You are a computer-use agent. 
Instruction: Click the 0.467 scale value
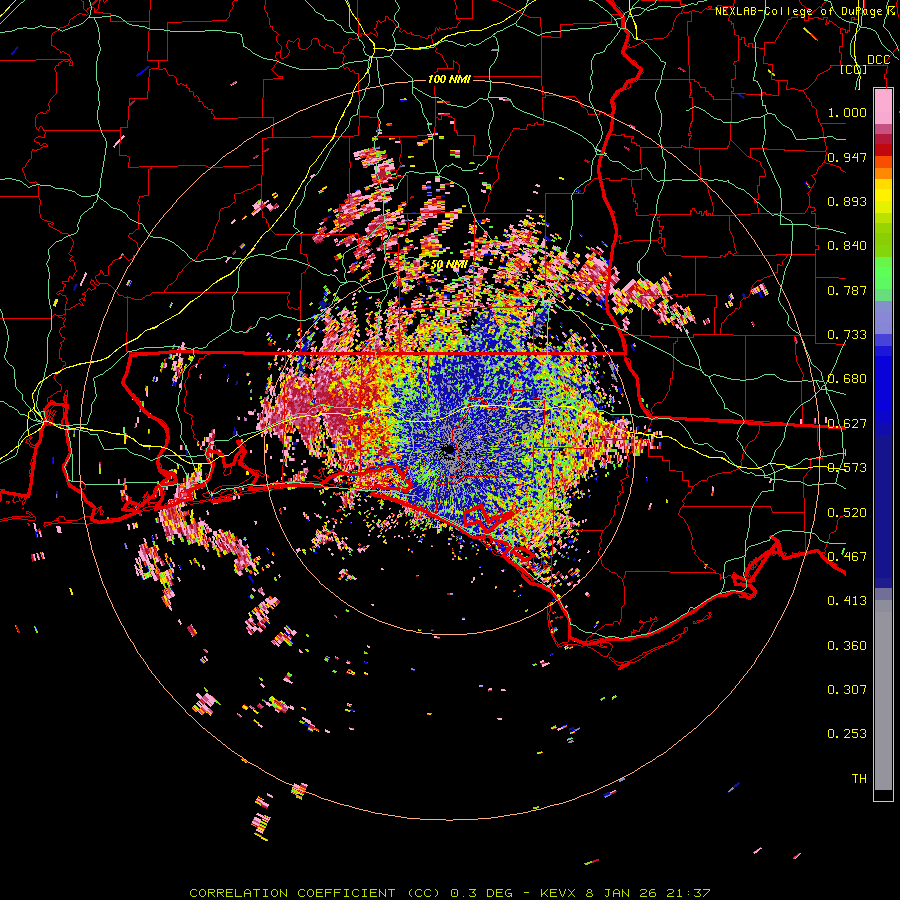[x=847, y=557]
